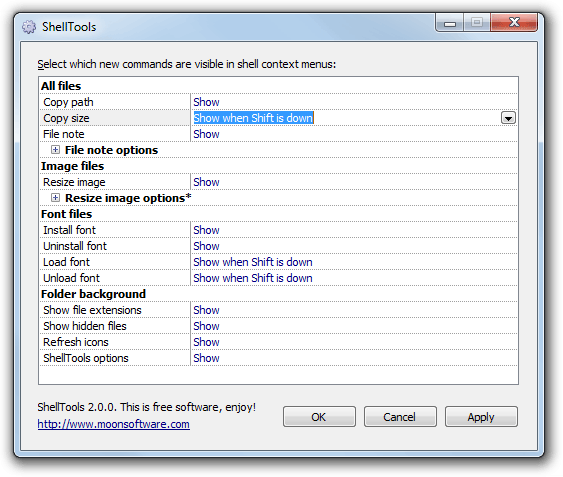Expand Resize image options
This screenshot has width=563, height=477.
tap(55, 198)
